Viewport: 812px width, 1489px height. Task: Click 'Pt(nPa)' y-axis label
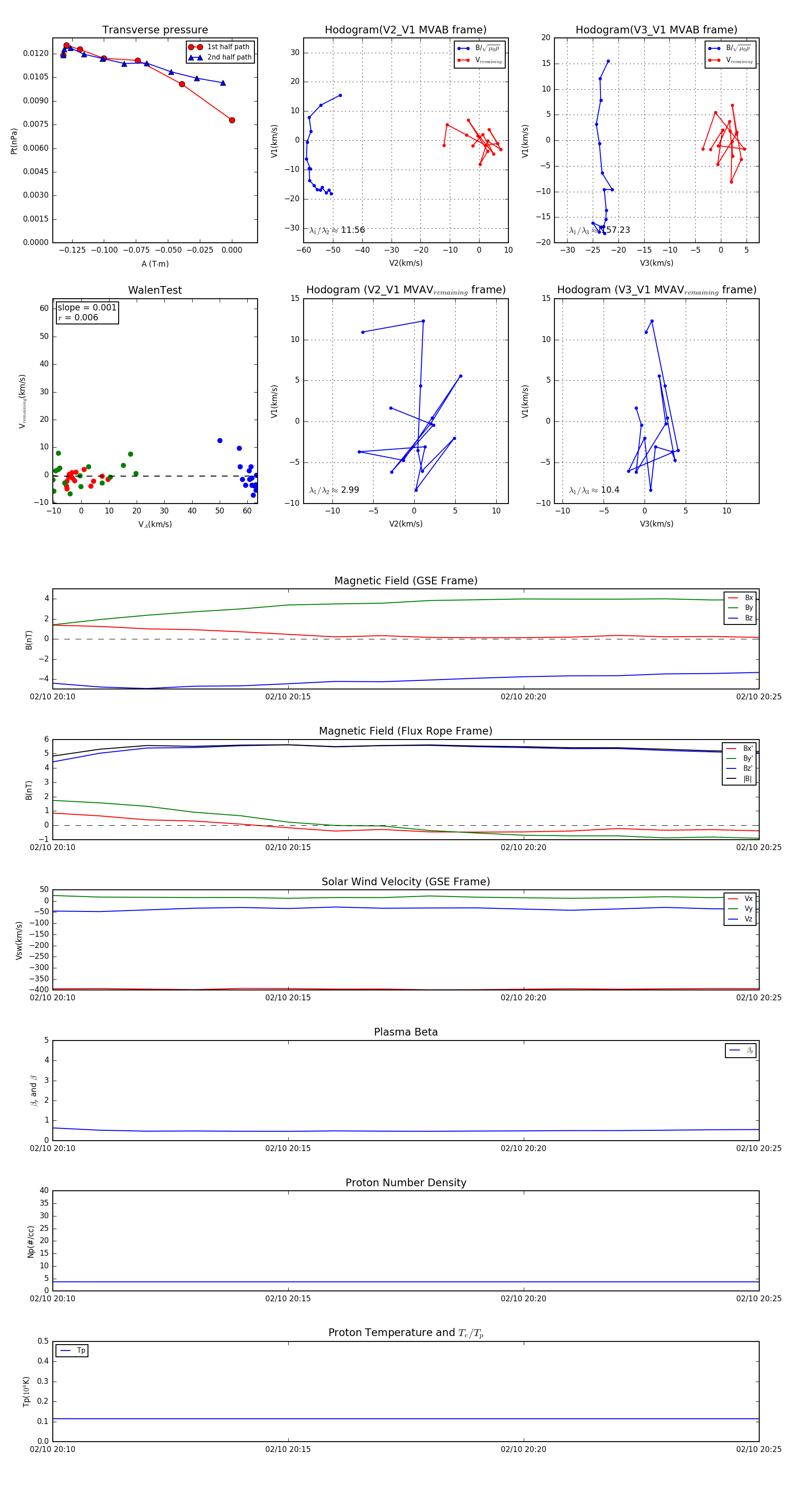(14, 140)
